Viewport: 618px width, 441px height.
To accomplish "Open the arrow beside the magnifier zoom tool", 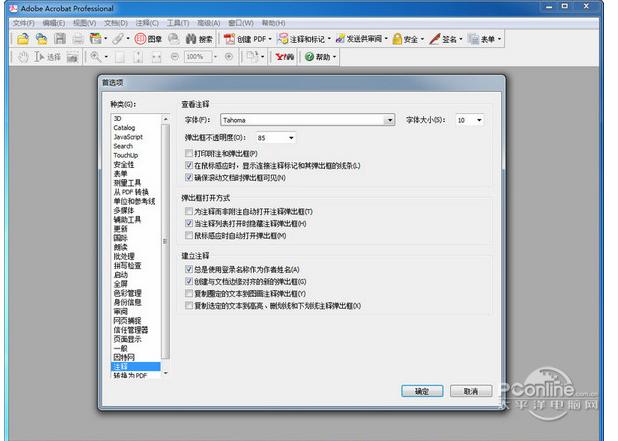I will (x=106, y=57).
